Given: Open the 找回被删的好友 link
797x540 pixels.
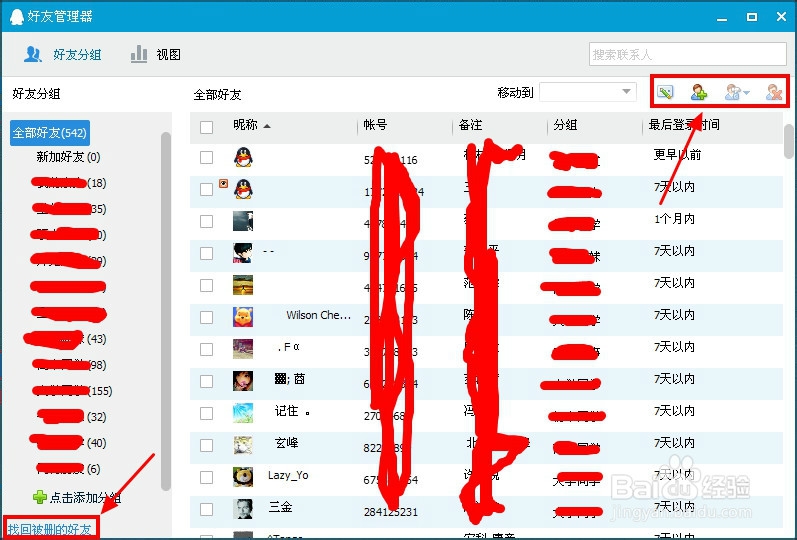Looking at the screenshot, I should [x=49, y=529].
